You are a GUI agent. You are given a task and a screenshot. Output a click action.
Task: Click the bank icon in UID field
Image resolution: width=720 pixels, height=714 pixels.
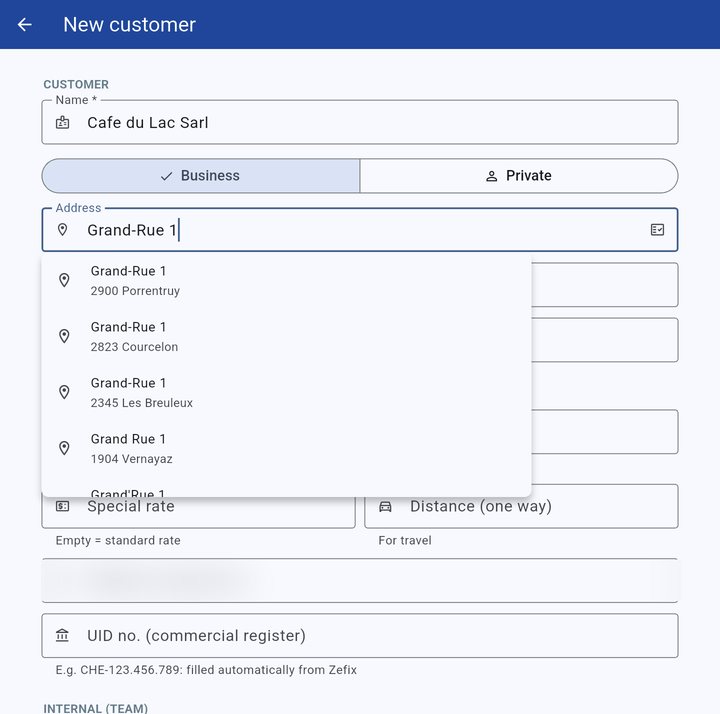pyautogui.click(x=62, y=635)
